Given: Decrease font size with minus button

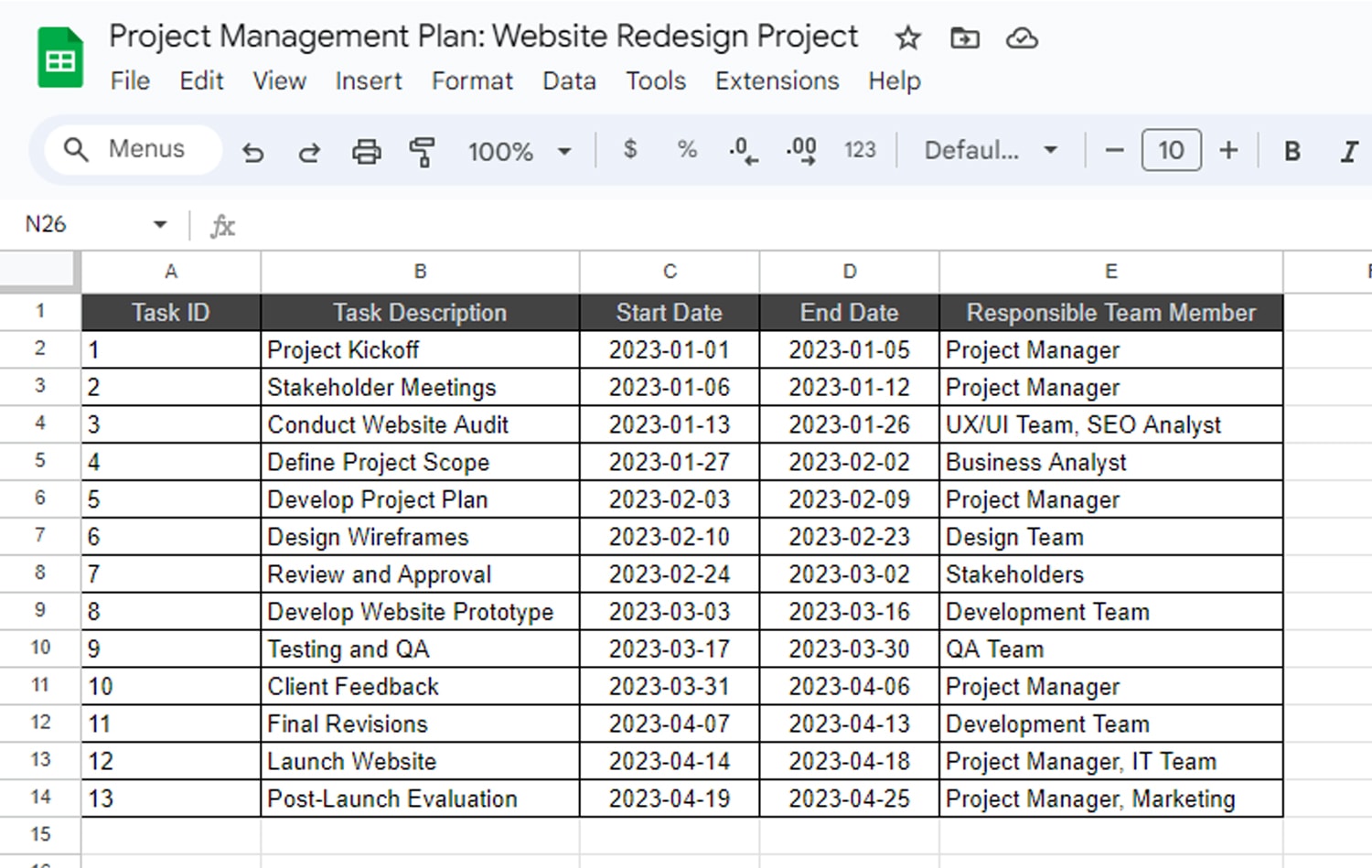Looking at the screenshot, I should click(x=1113, y=151).
